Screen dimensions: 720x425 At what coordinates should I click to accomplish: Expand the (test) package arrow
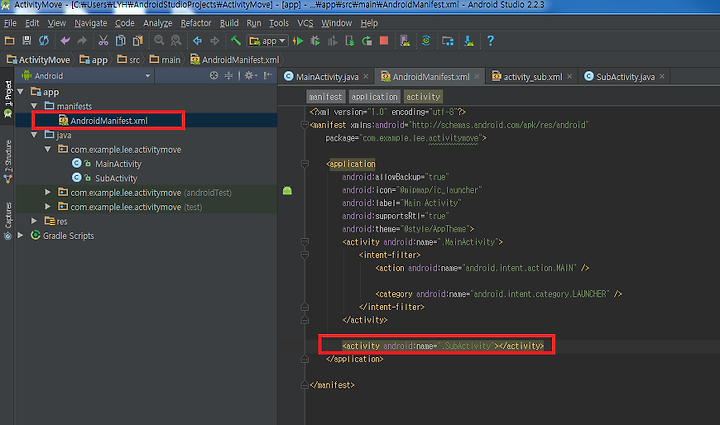[48, 207]
